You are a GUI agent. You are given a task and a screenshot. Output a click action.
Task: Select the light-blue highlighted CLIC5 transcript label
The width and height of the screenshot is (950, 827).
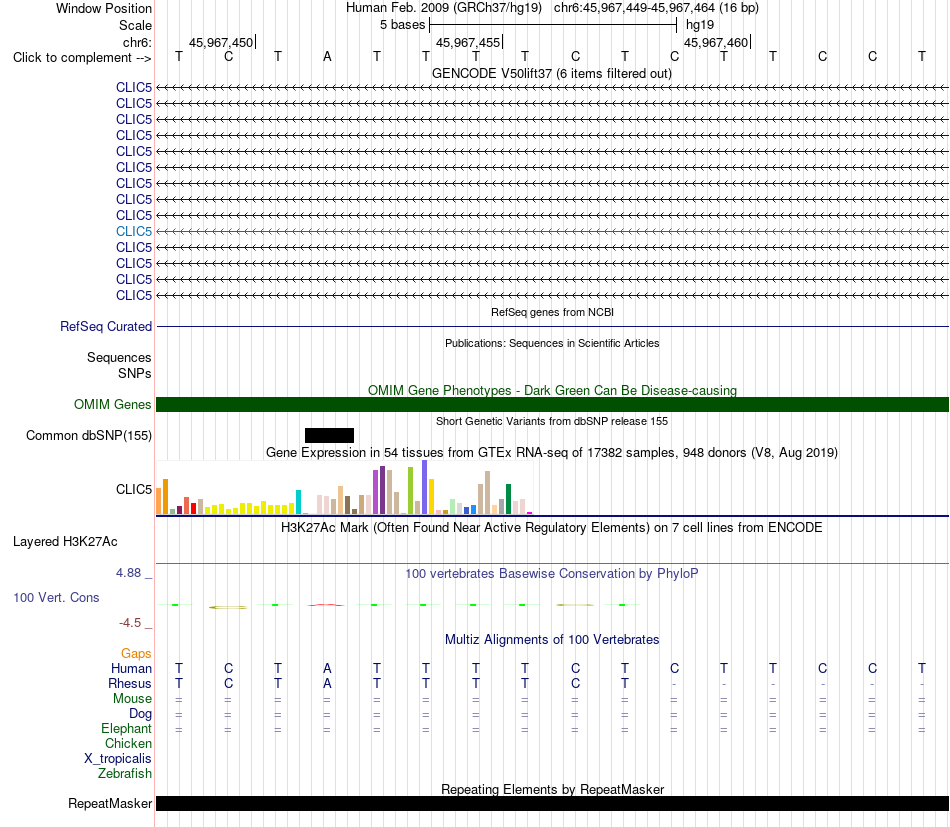point(134,231)
